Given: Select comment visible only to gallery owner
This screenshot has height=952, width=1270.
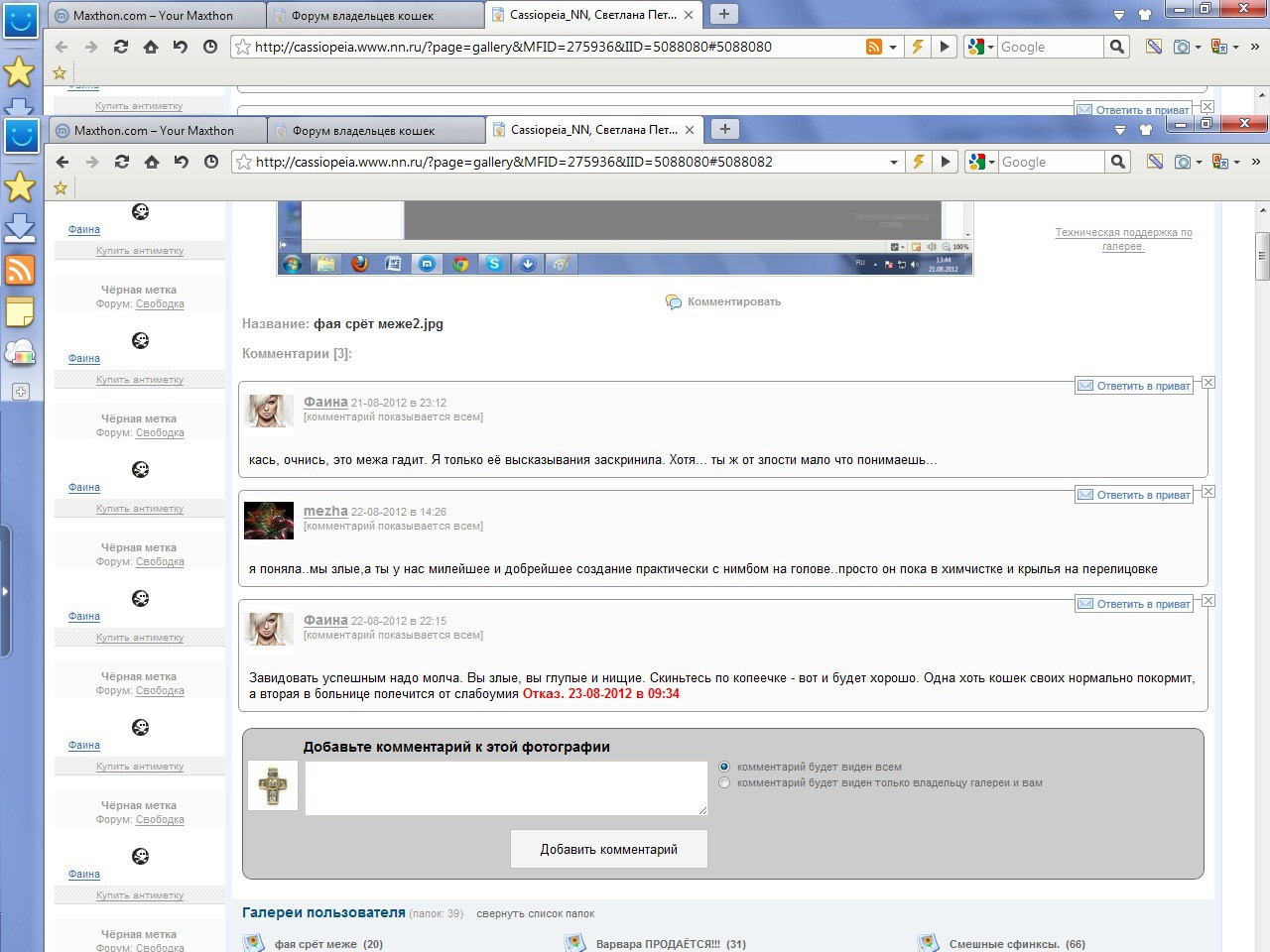Looking at the screenshot, I should click(724, 782).
